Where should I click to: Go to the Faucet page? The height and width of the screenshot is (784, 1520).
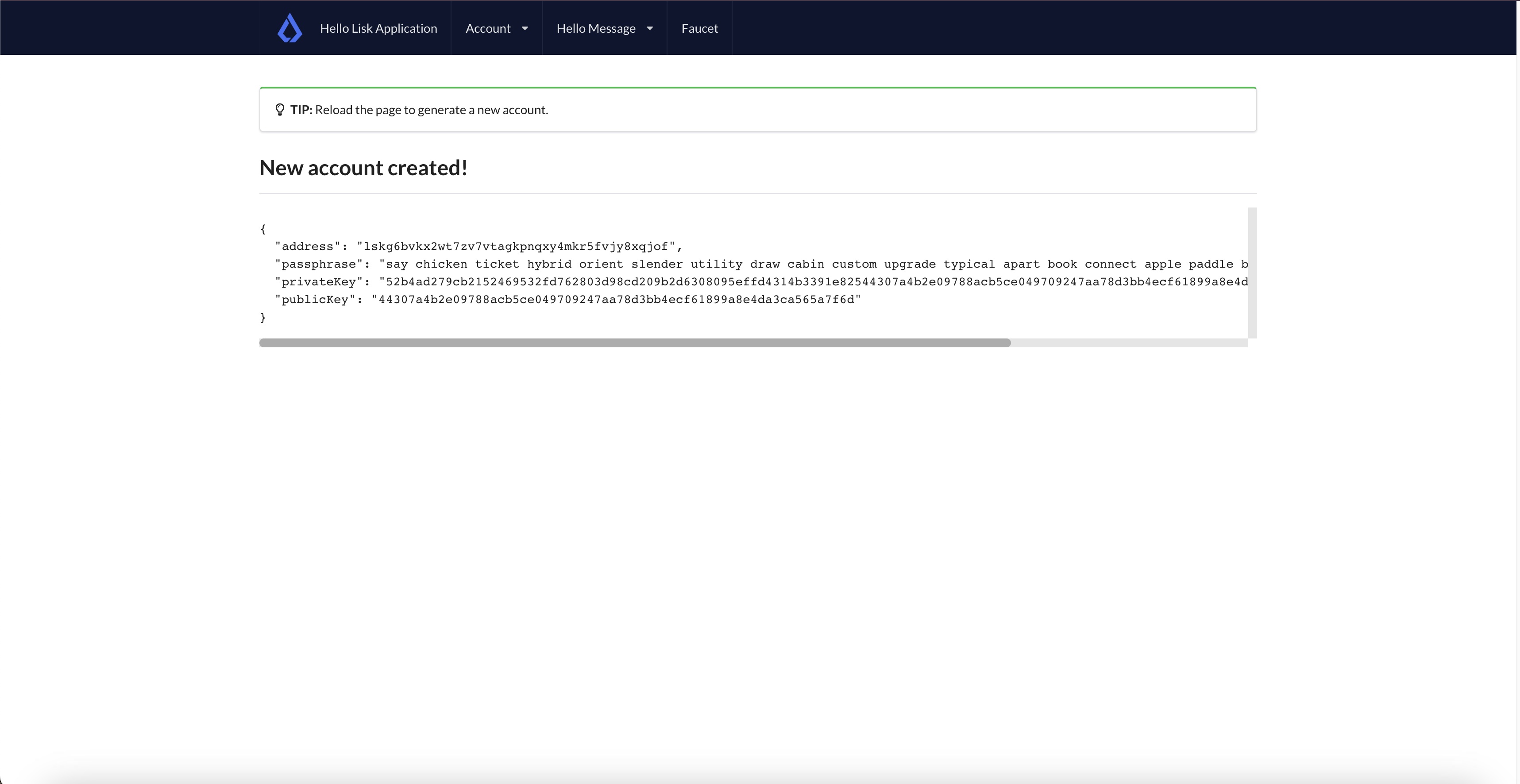click(699, 28)
